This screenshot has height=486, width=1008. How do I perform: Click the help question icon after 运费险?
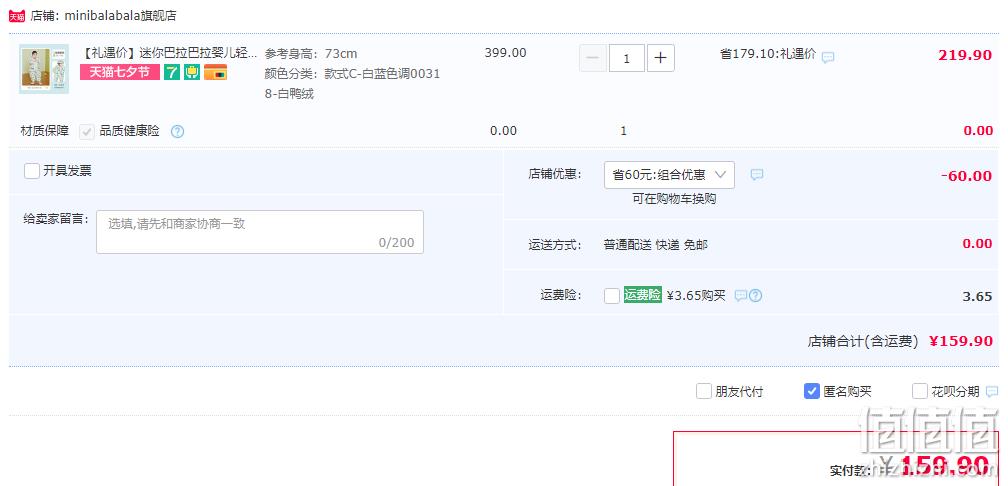click(755, 296)
